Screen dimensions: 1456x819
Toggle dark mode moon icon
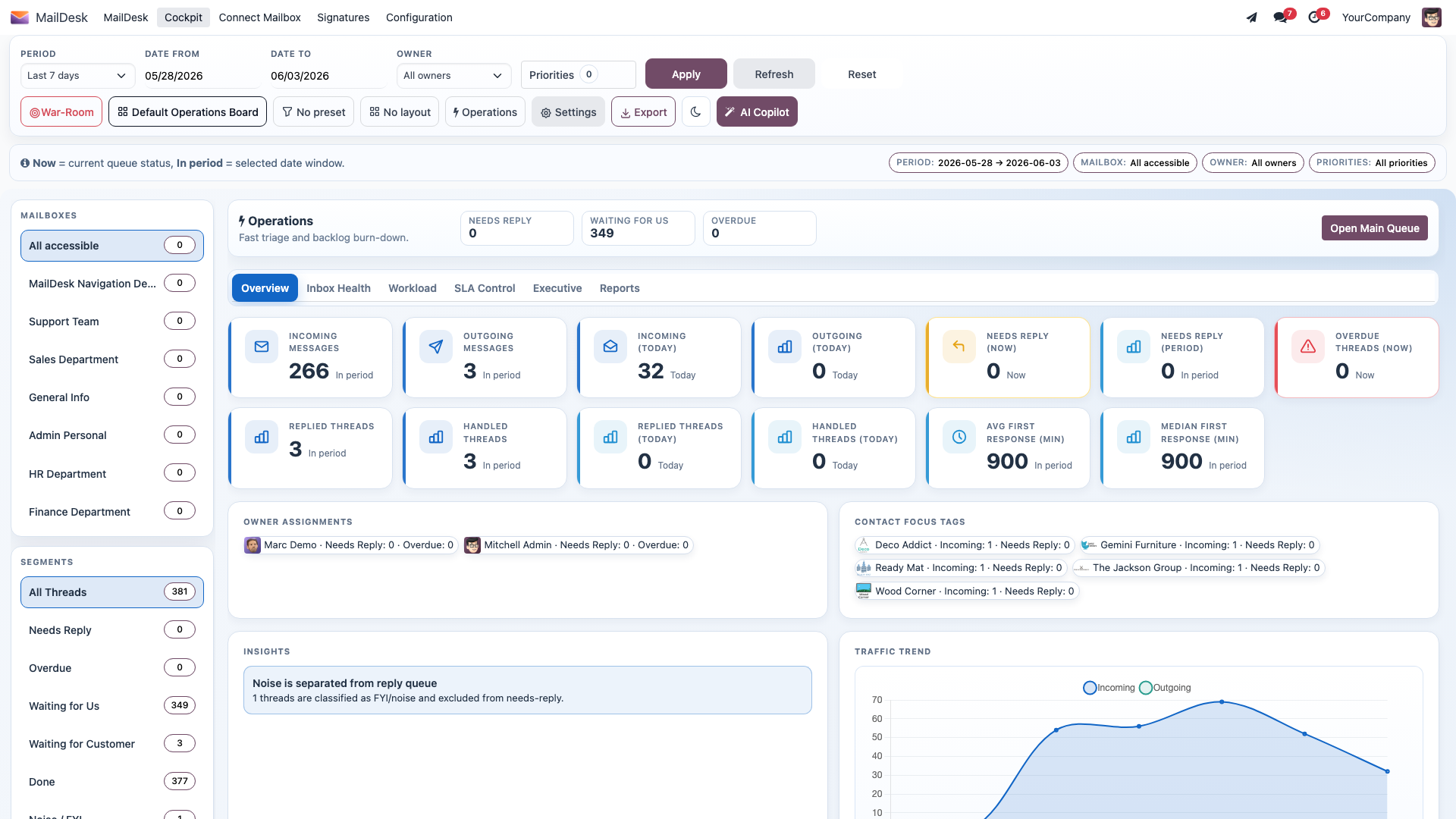695,111
